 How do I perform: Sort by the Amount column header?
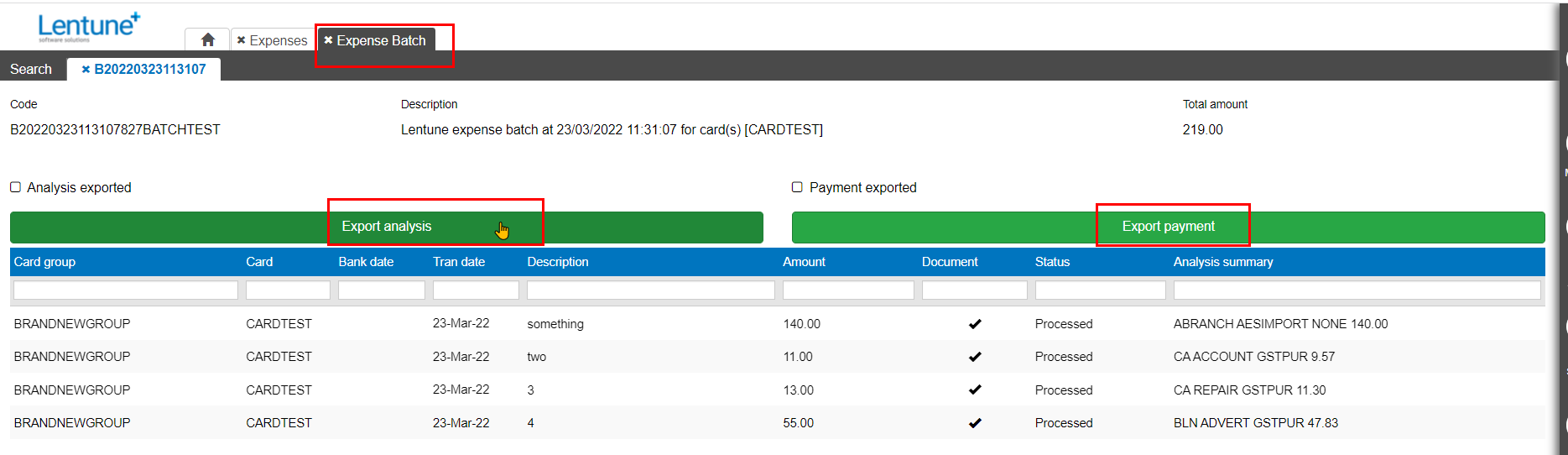pyautogui.click(x=804, y=262)
